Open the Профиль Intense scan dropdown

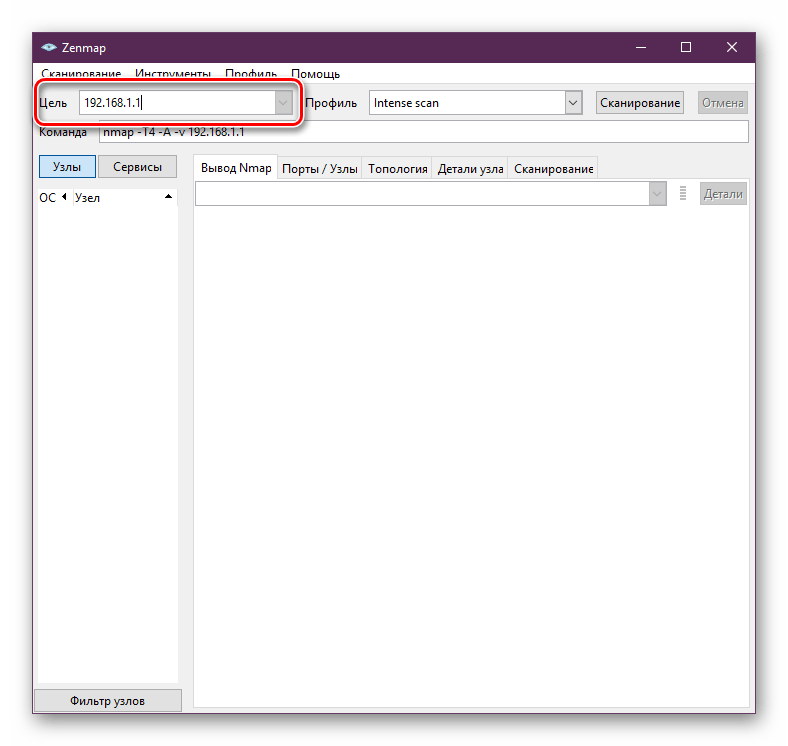click(x=475, y=103)
